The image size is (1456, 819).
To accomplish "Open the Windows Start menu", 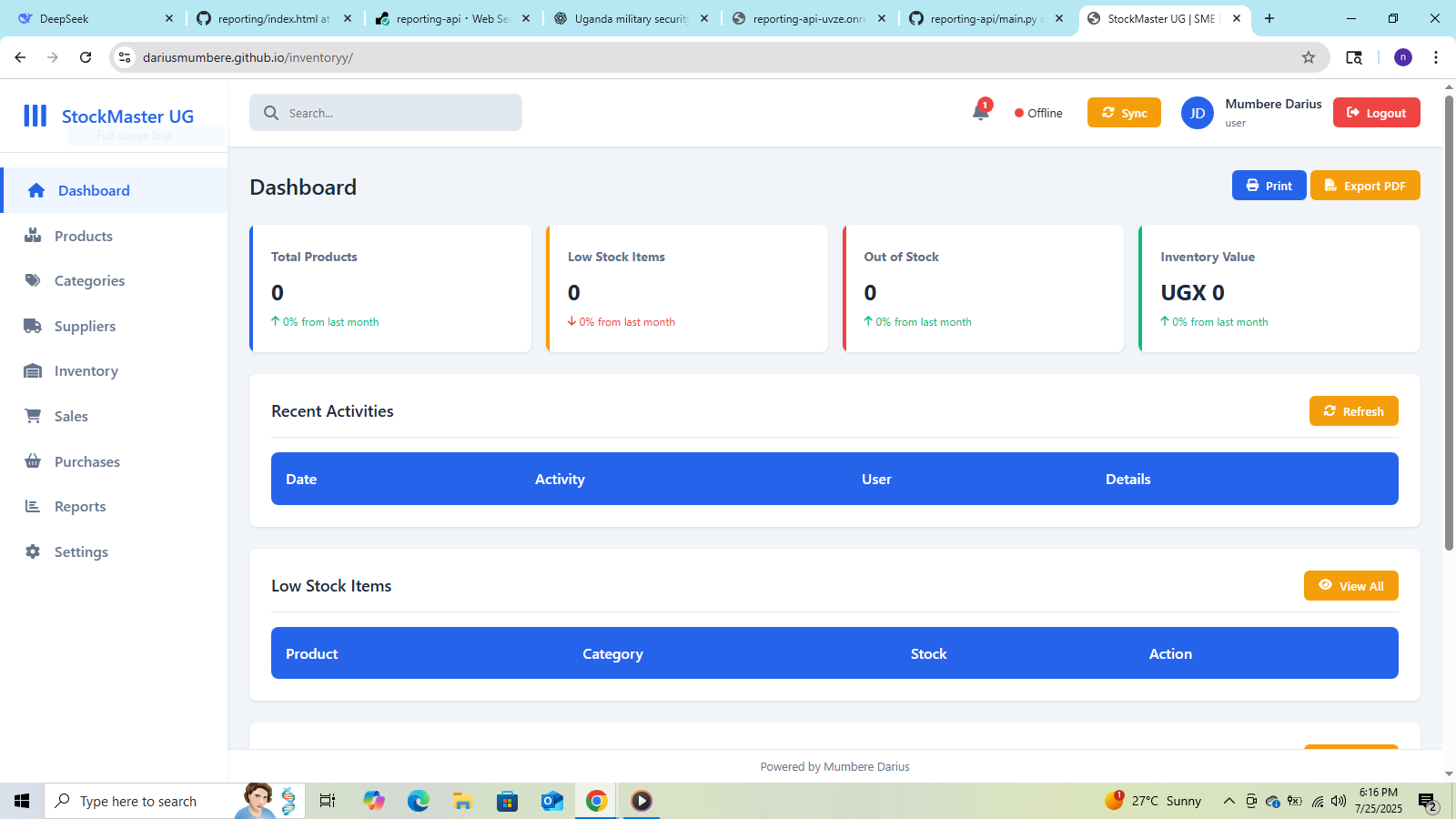I will click(x=22, y=801).
